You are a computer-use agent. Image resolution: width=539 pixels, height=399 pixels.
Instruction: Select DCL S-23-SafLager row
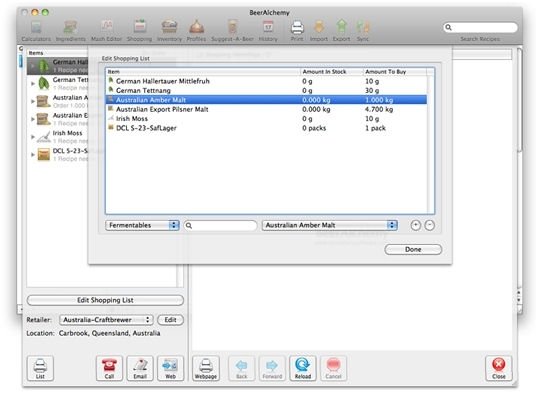(266, 128)
